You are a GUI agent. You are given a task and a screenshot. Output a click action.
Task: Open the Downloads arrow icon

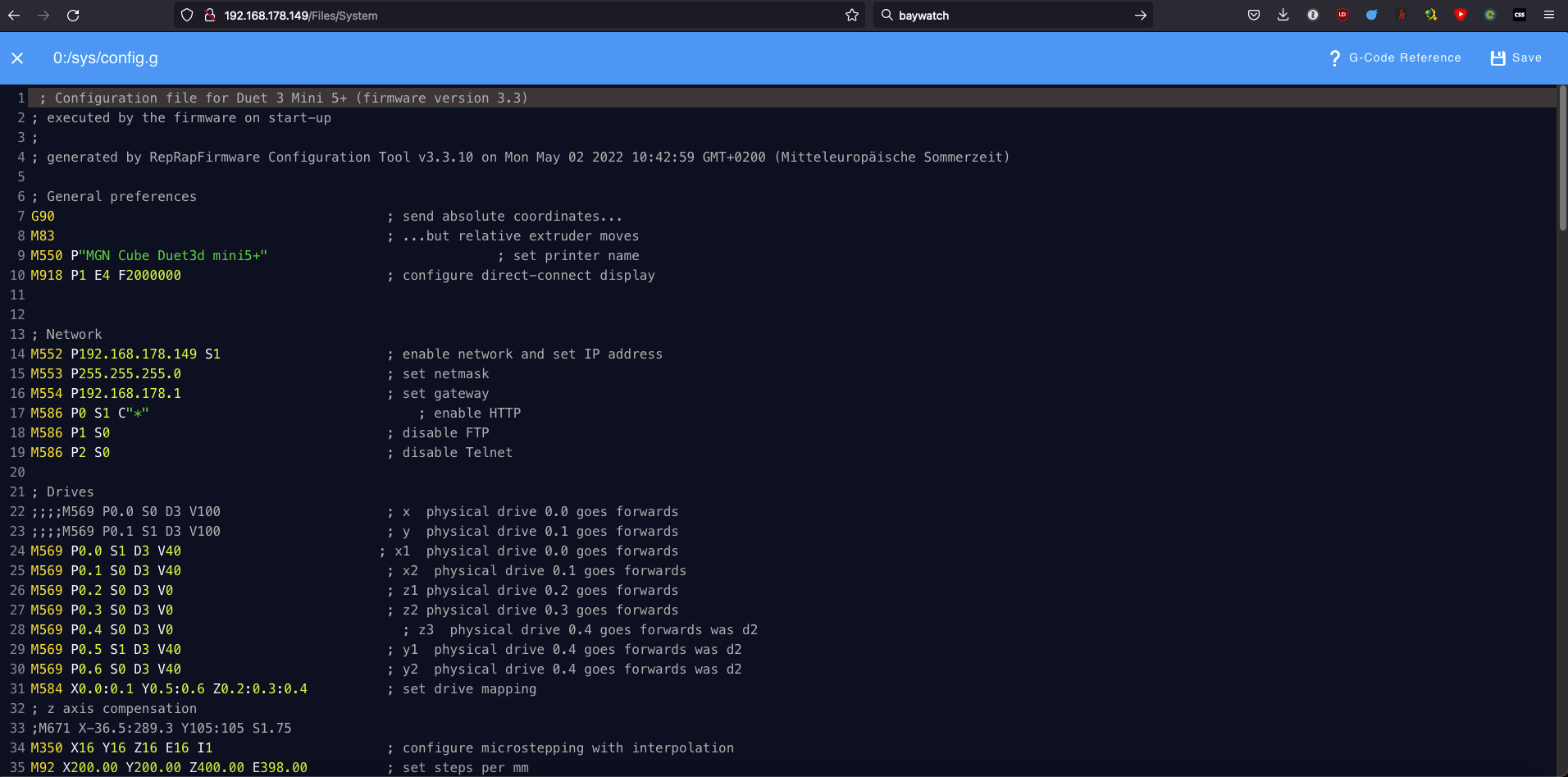click(1283, 15)
